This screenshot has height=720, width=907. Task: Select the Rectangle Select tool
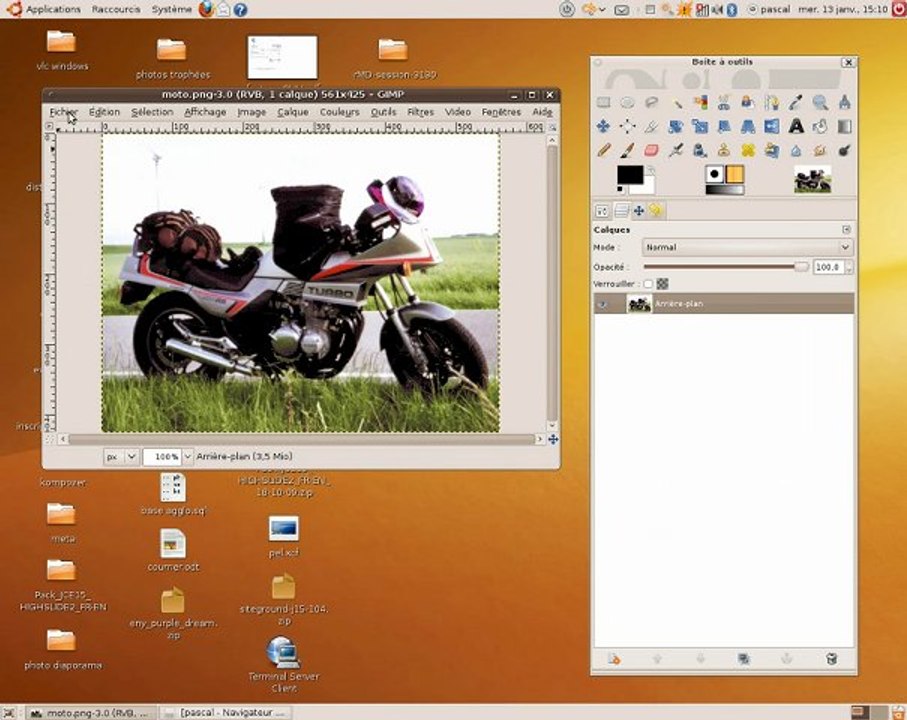[x=603, y=102]
